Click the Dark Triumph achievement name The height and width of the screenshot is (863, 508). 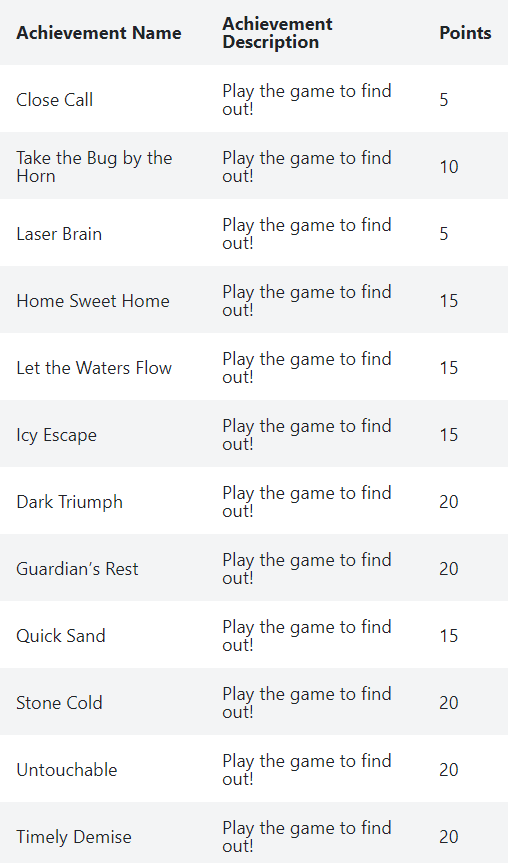coord(69,502)
